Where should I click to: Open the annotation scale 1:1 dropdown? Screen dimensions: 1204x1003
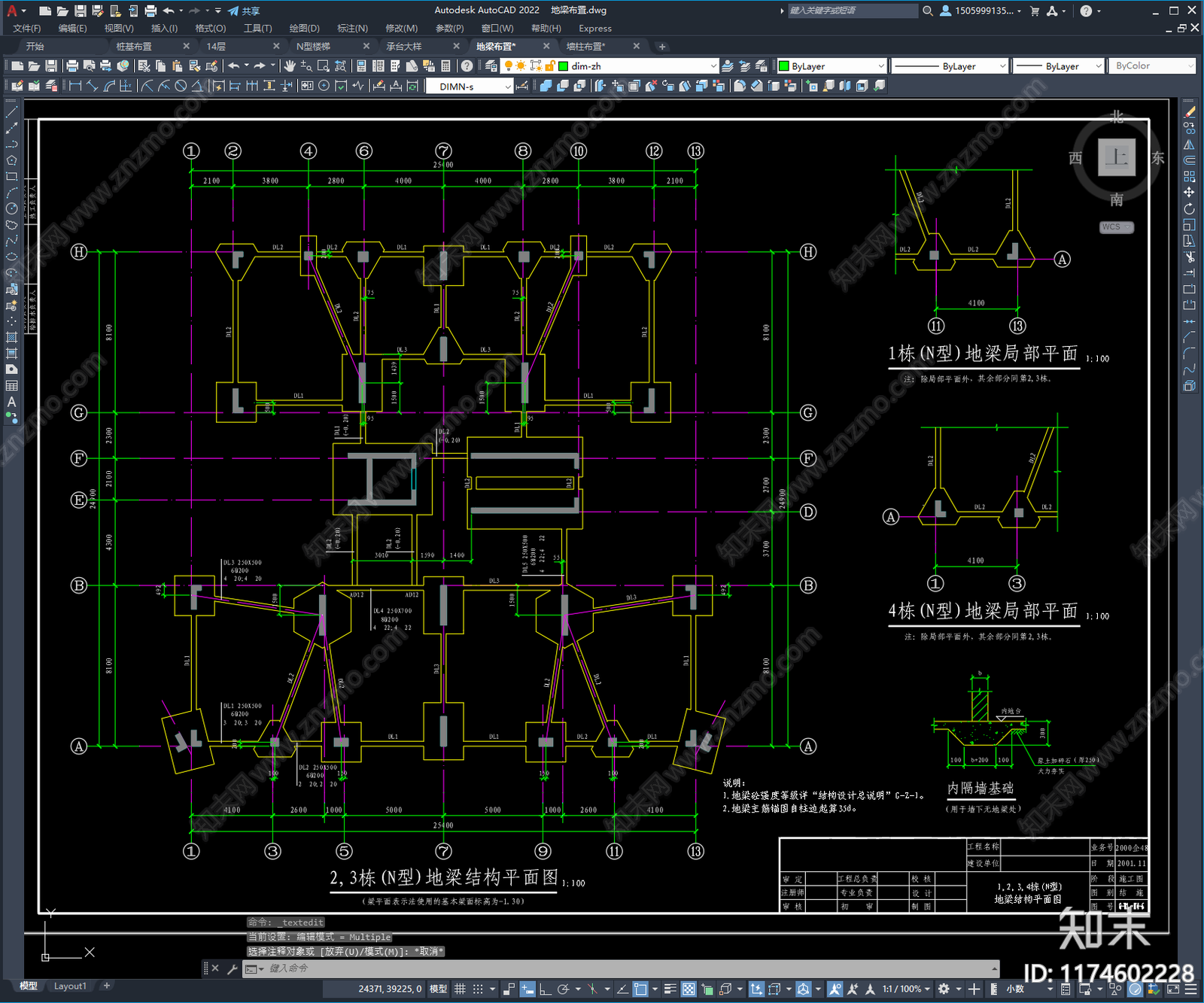coord(906,989)
